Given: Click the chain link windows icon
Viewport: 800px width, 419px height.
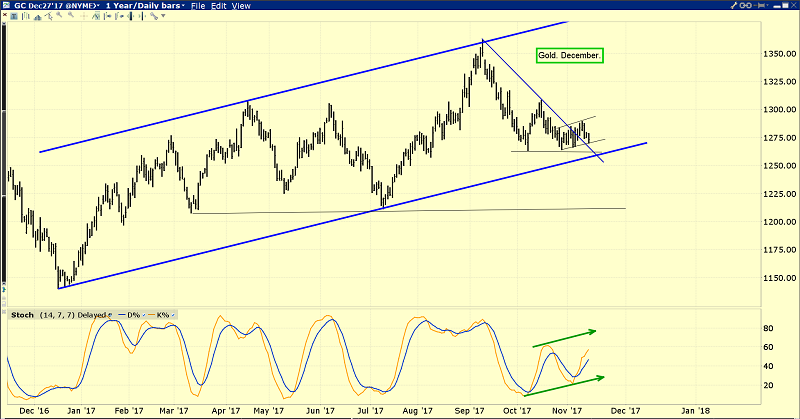Looking at the screenshot, I should pyautogui.click(x=745, y=5).
